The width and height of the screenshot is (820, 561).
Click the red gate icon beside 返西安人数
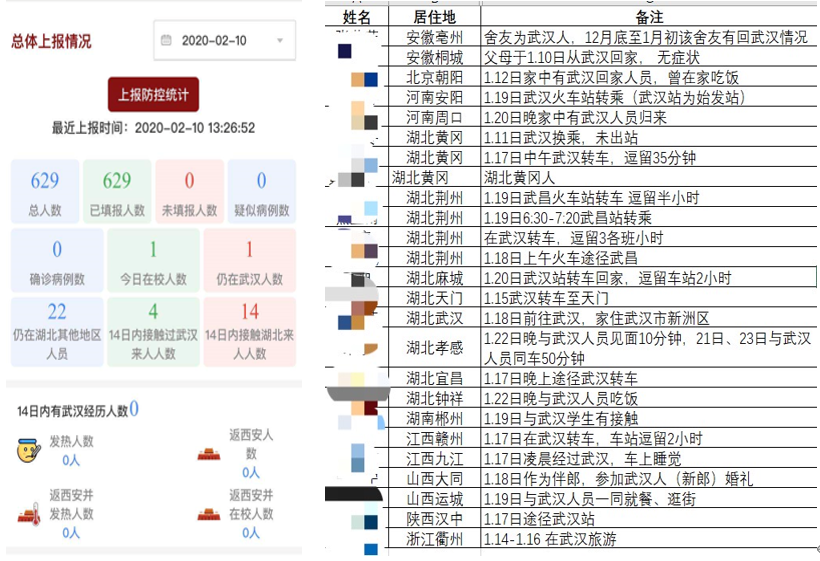coord(211,452)
